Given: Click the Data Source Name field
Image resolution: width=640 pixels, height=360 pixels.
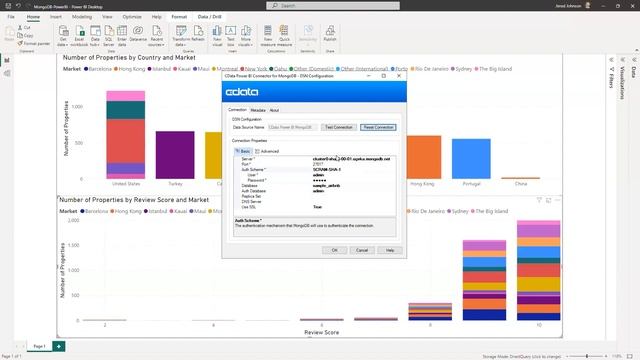Looking at the screenshot, I should [x=292, y=127].
